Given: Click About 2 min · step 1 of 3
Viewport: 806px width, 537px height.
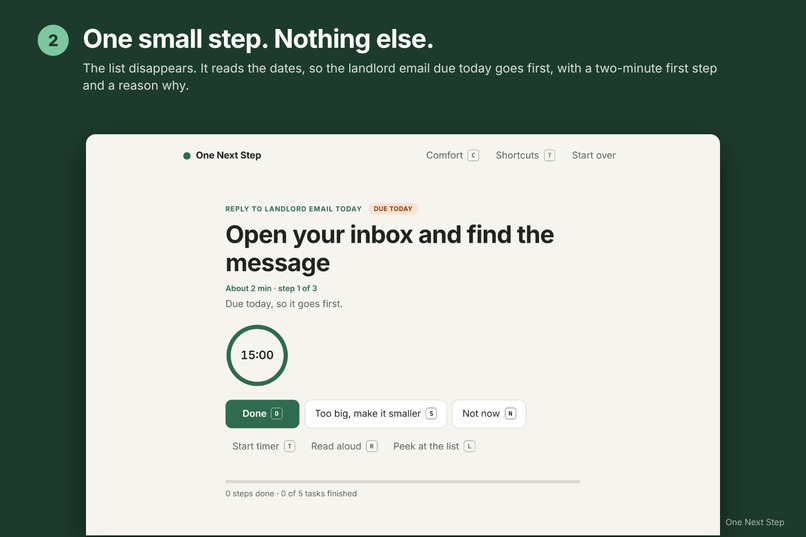Looking at the screenshot, I should pos(271,288).
